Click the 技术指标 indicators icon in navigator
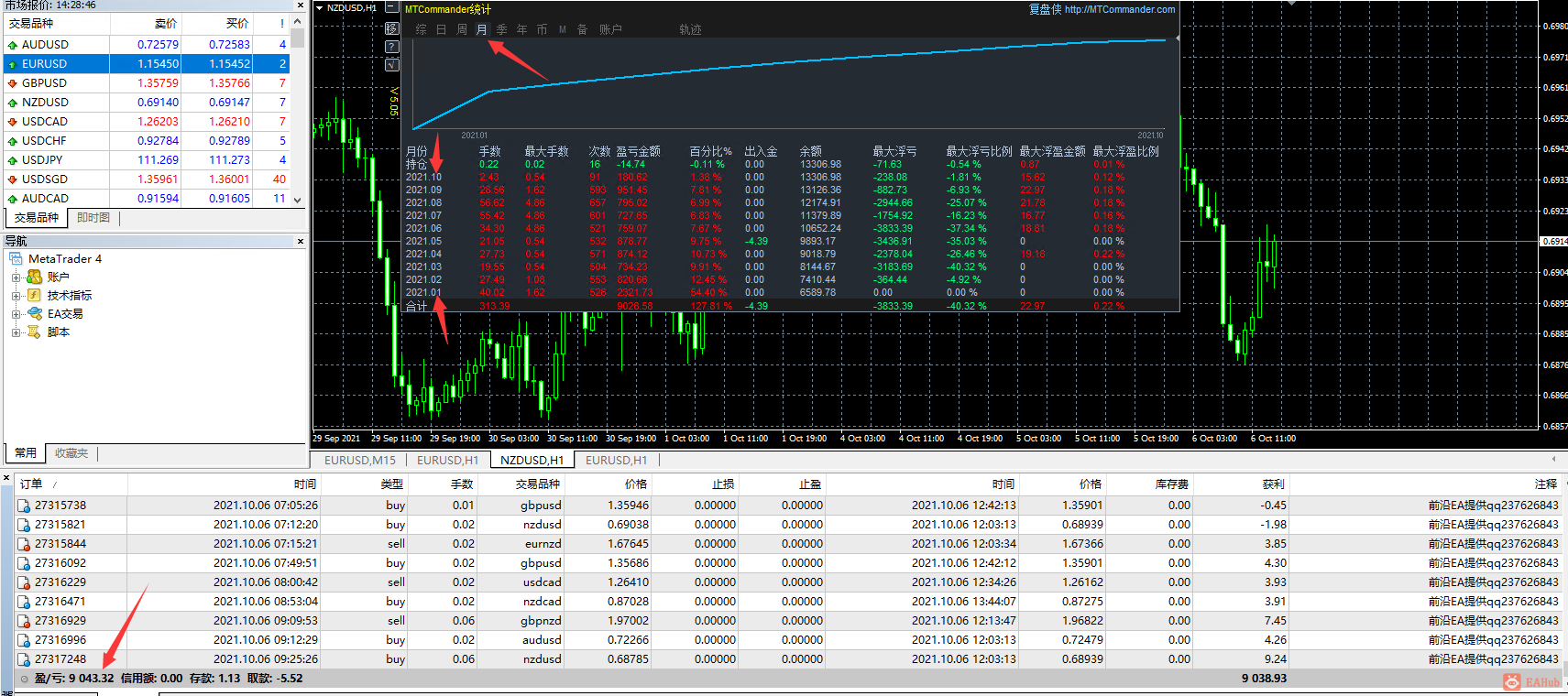Viewport: 1568px width, 696px height. pyautogui.click(x=34, y=295)
